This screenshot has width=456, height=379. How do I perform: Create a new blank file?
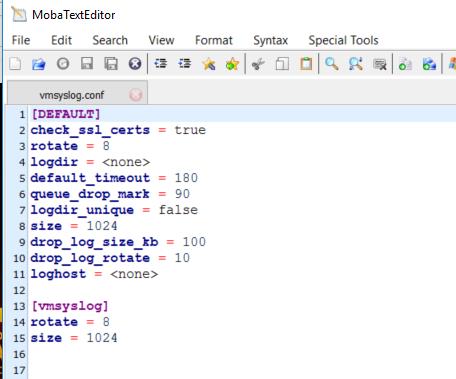pyautogui.click(x=15, y=64)
